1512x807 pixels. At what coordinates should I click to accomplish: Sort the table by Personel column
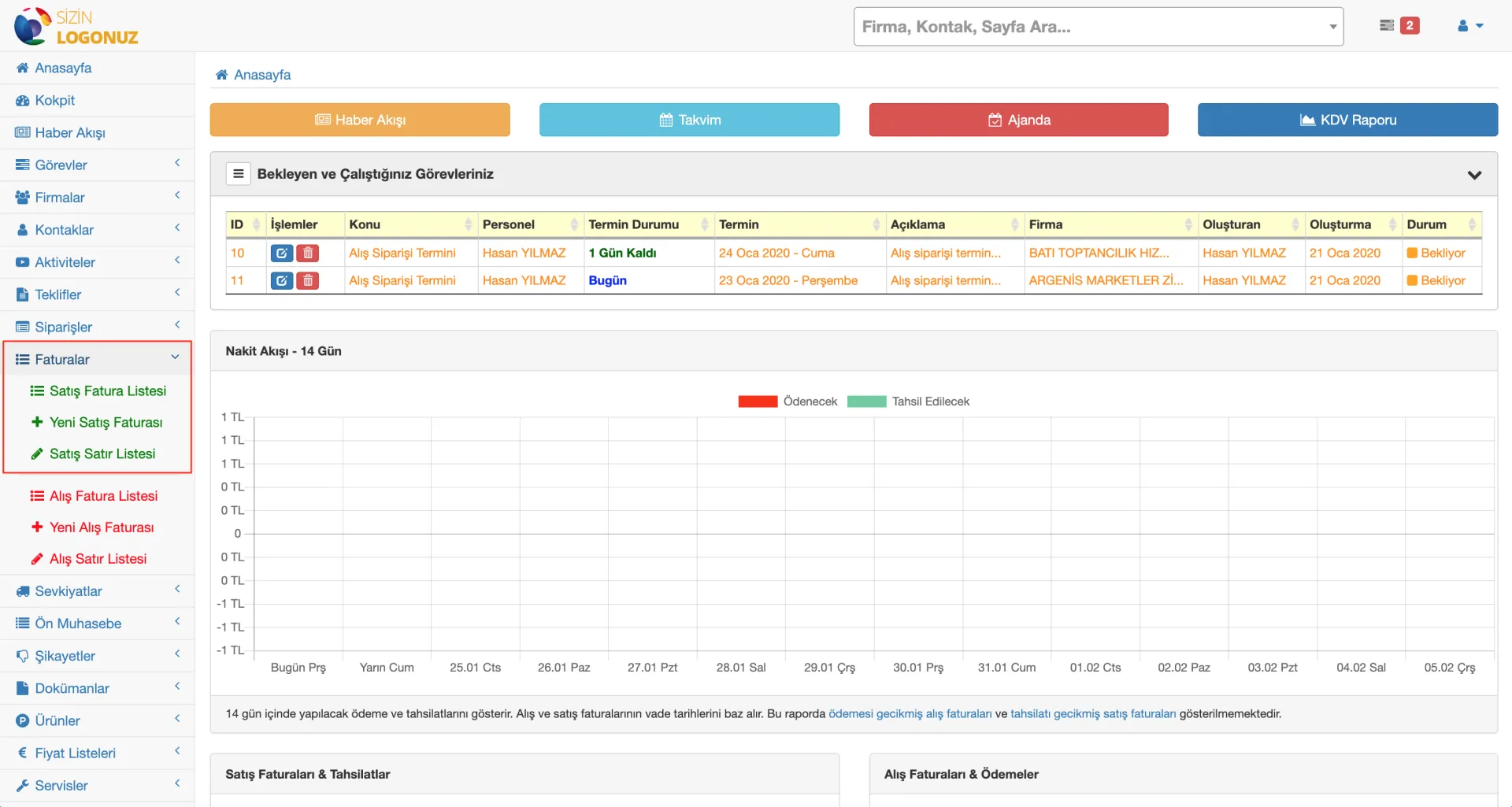click(531, 224)
